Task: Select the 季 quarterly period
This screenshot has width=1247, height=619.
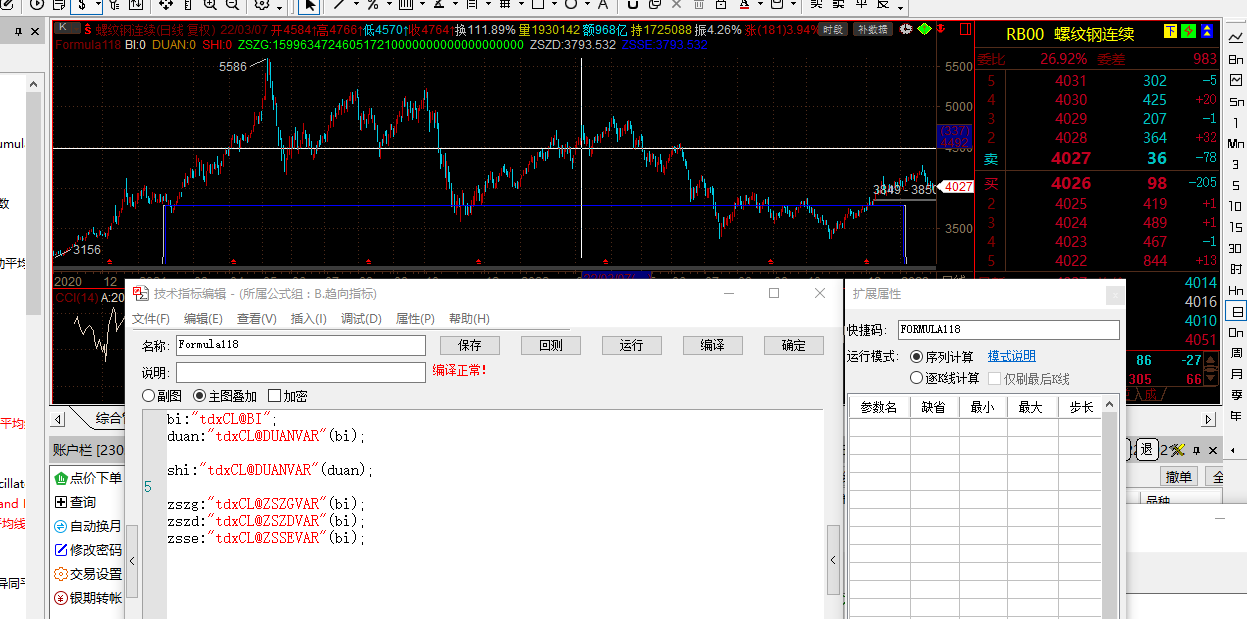Action: click(x=1237, y=394)
